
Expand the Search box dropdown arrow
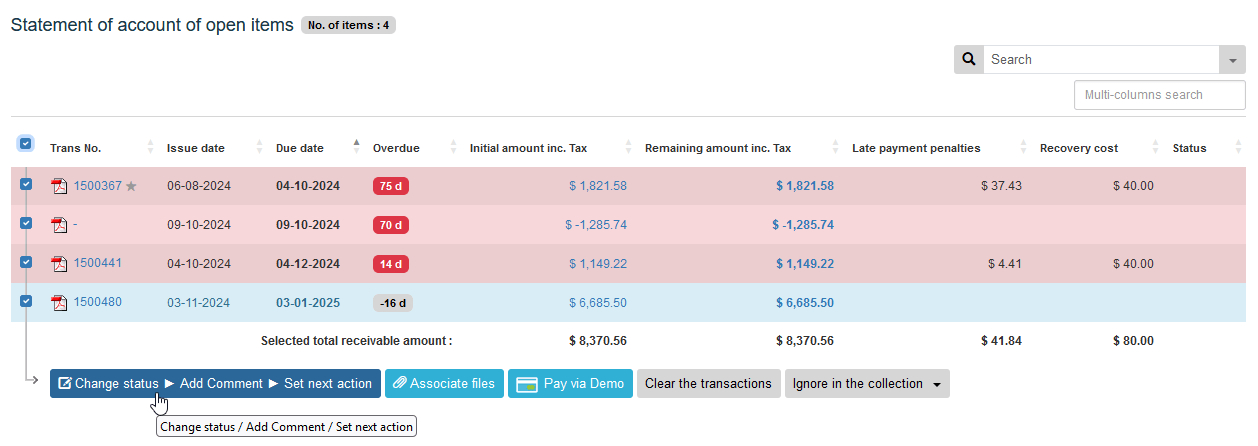1232,60
